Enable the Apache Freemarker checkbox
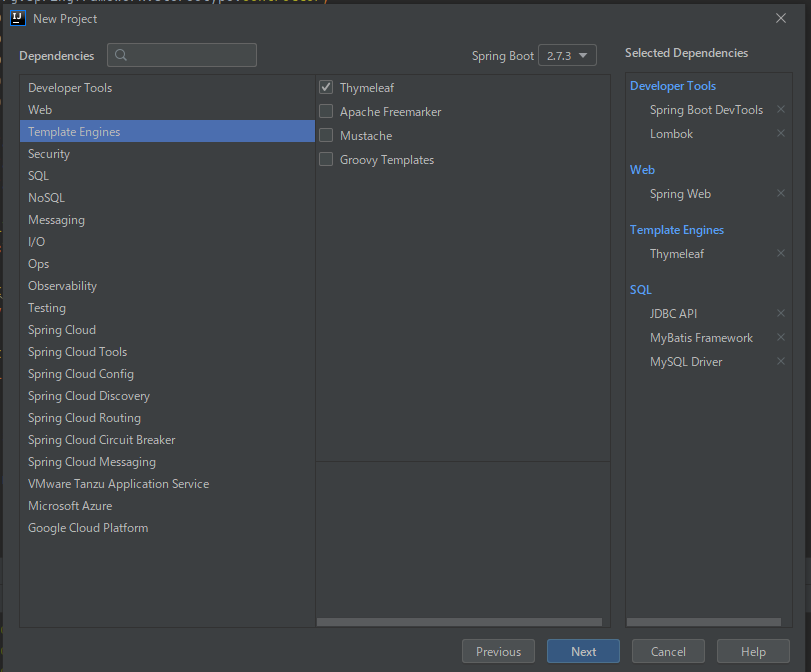Screen dimensions: 811x672 (326, 111)
